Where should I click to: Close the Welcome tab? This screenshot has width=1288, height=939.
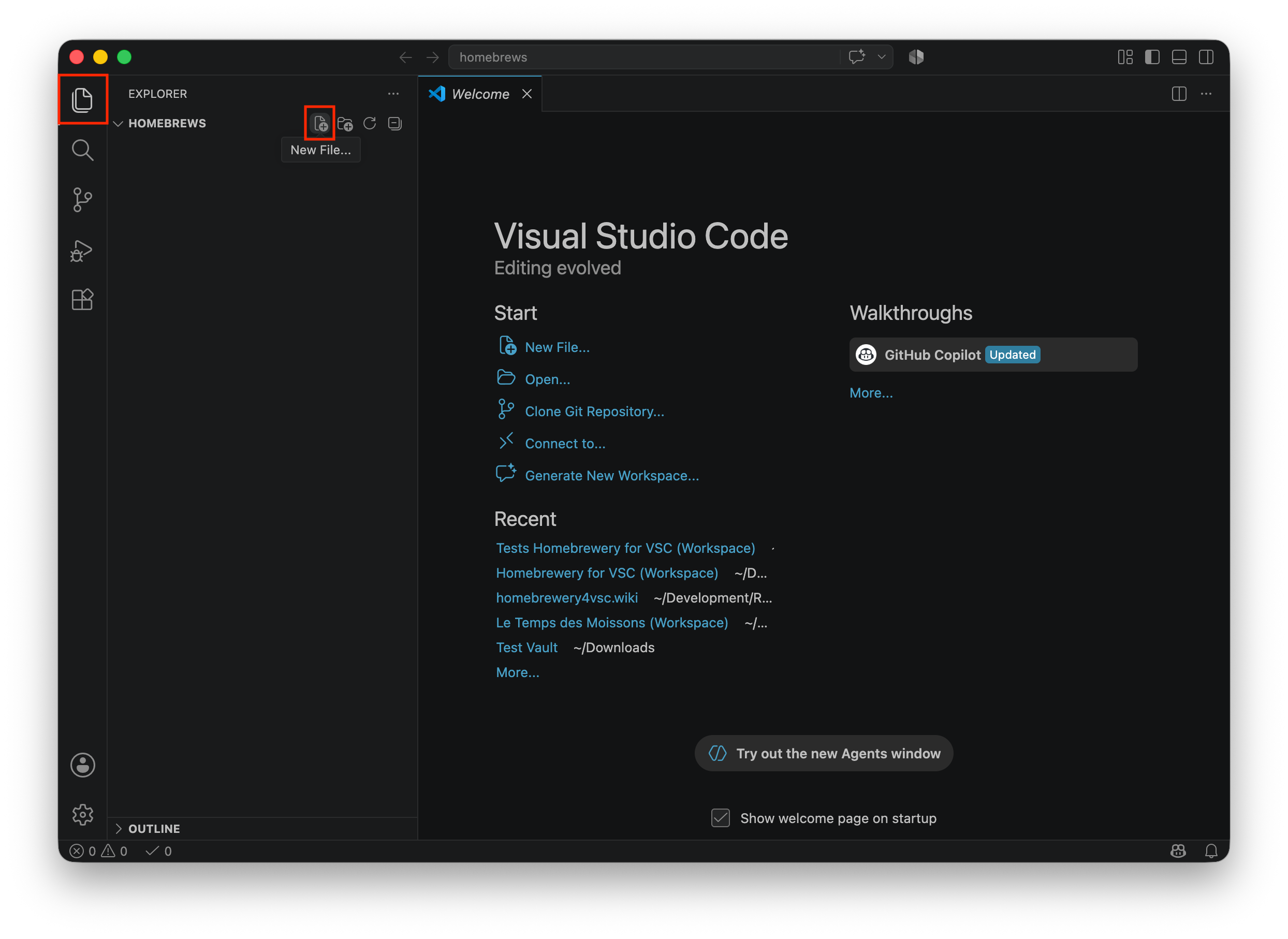tap(527, 94)
